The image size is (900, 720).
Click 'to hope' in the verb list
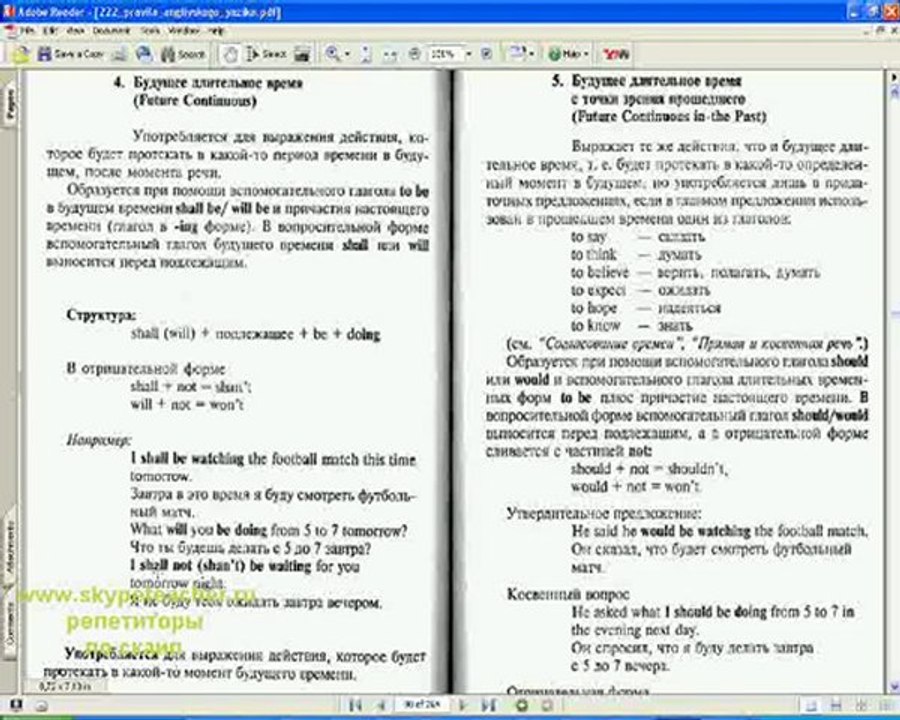(x=593, y=308)
